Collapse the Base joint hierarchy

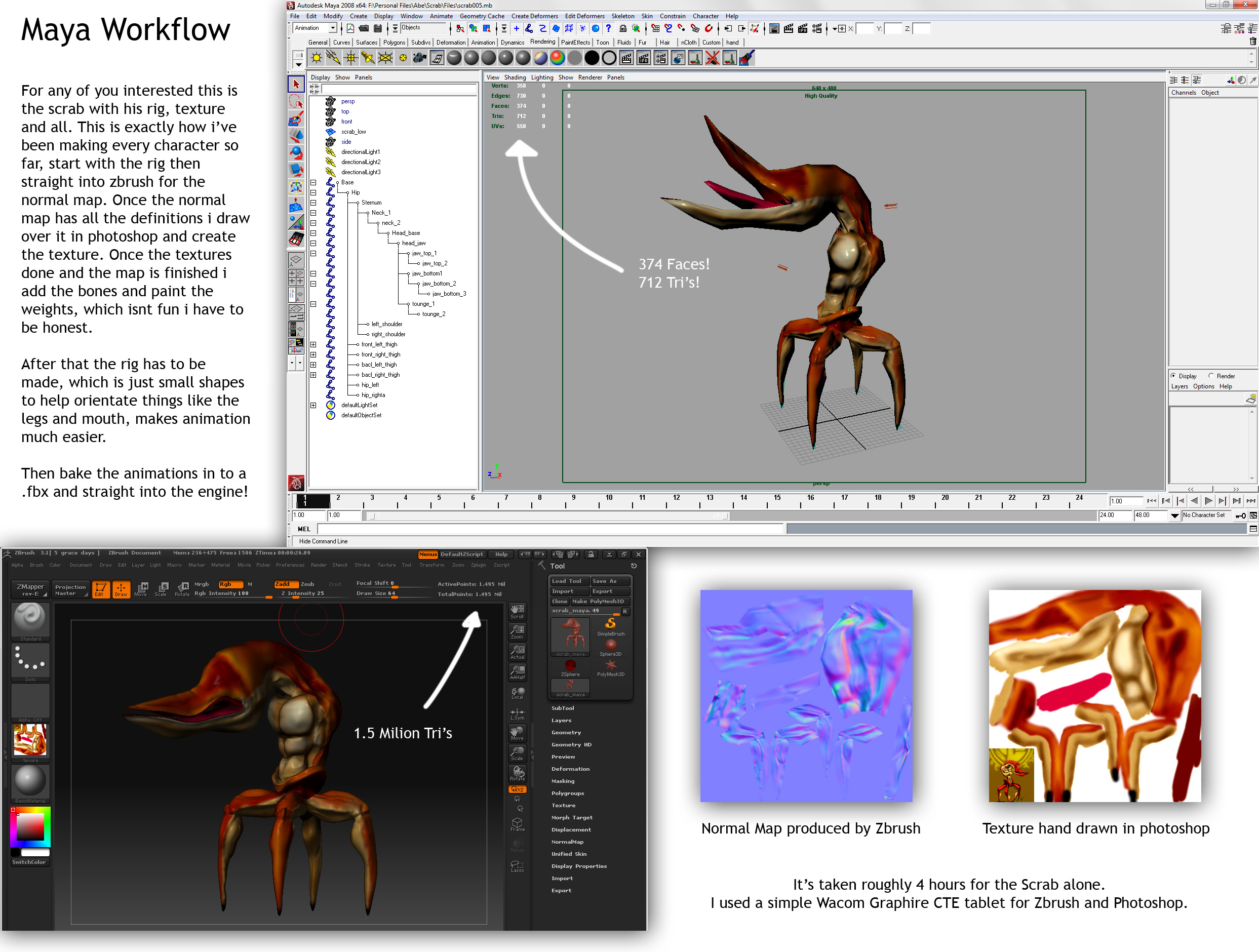[313, 183]
